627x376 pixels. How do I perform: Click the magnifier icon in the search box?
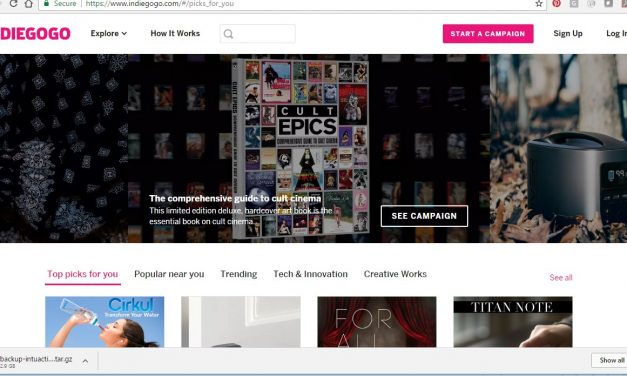point(228,34)
